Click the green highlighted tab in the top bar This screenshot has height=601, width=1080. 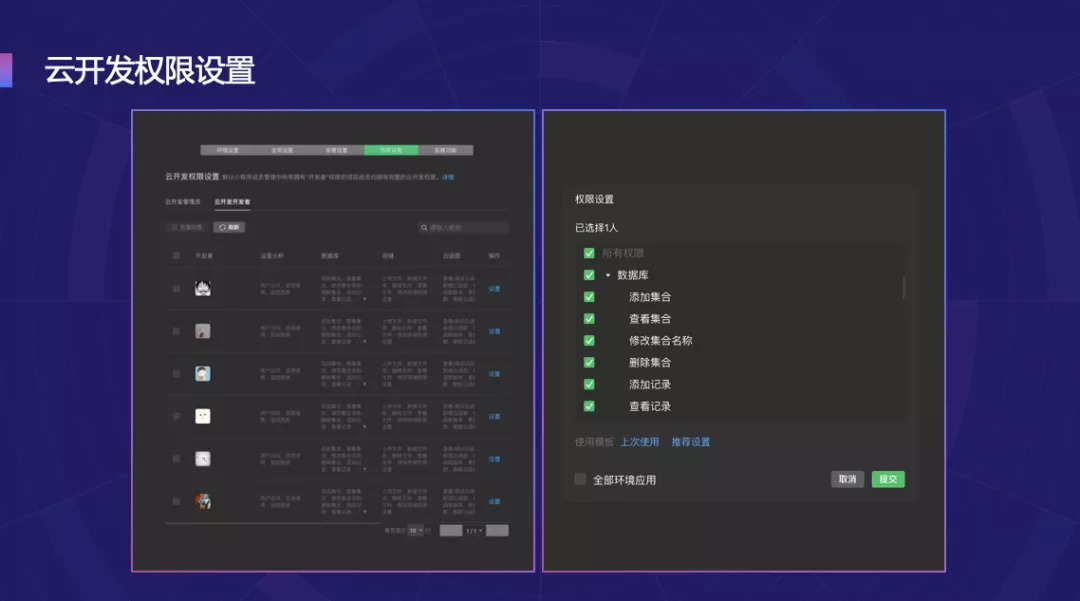(x=391, y=150)
